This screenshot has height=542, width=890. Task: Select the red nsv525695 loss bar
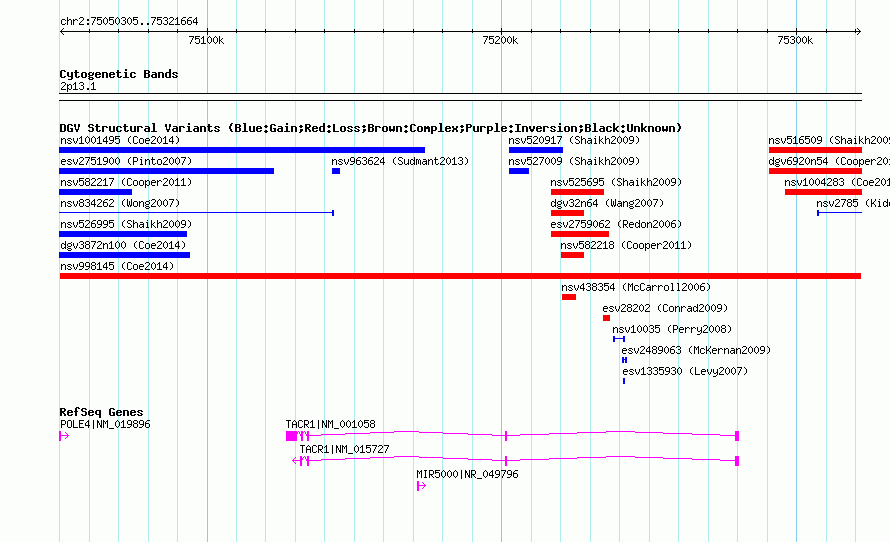point(577,192)
